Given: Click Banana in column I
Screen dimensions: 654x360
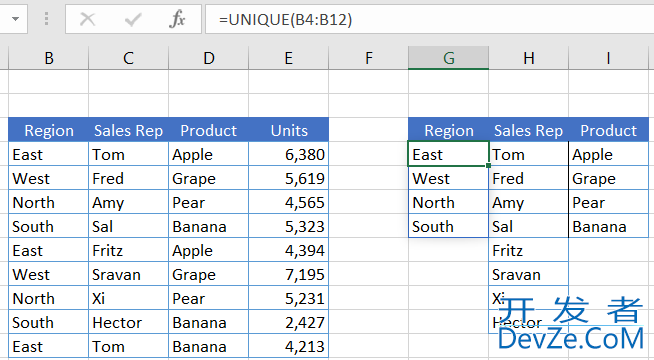Looking at the screenshot, I should pos(609,227).
